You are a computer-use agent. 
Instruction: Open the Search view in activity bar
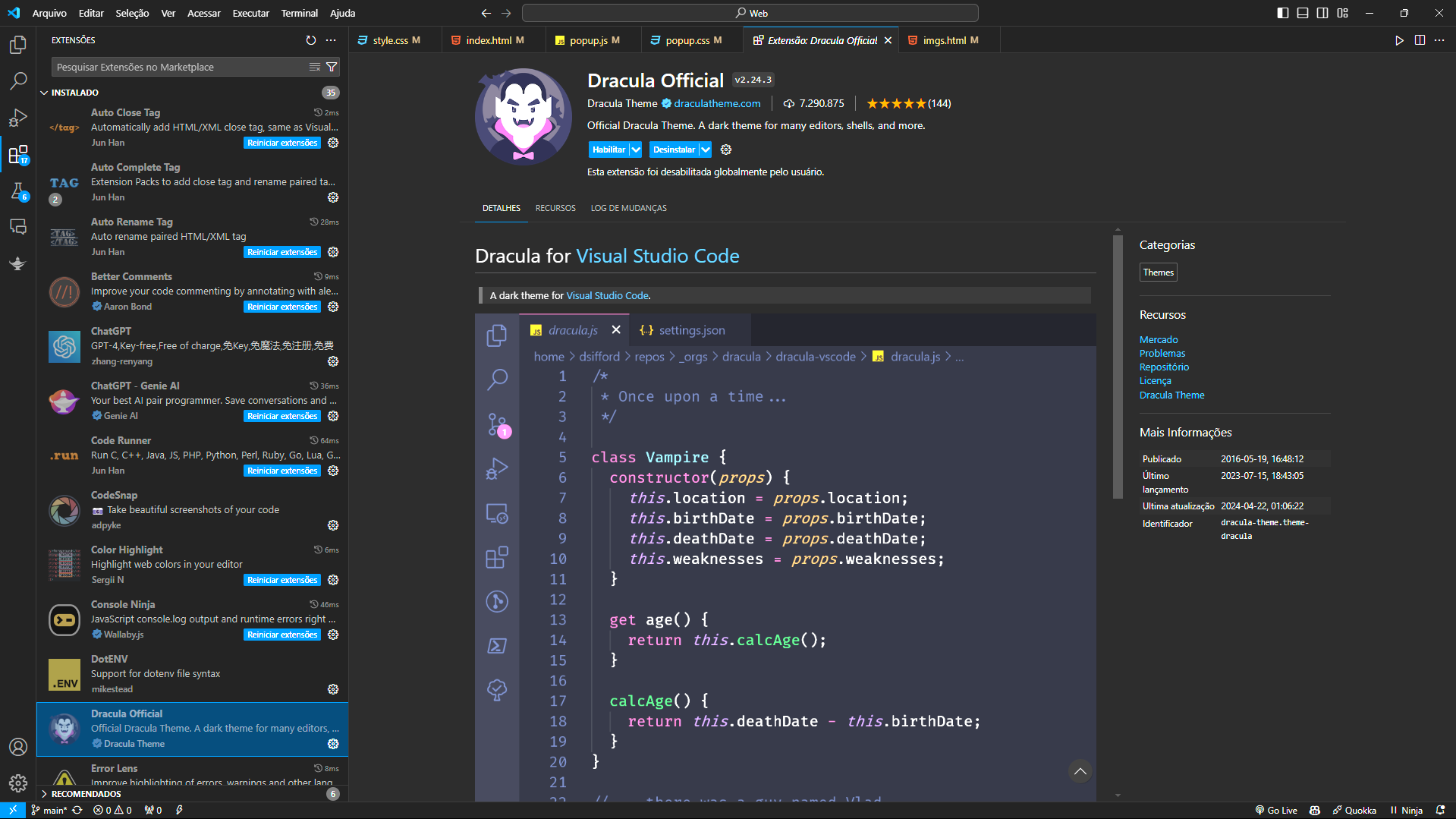tap(18, 80)
